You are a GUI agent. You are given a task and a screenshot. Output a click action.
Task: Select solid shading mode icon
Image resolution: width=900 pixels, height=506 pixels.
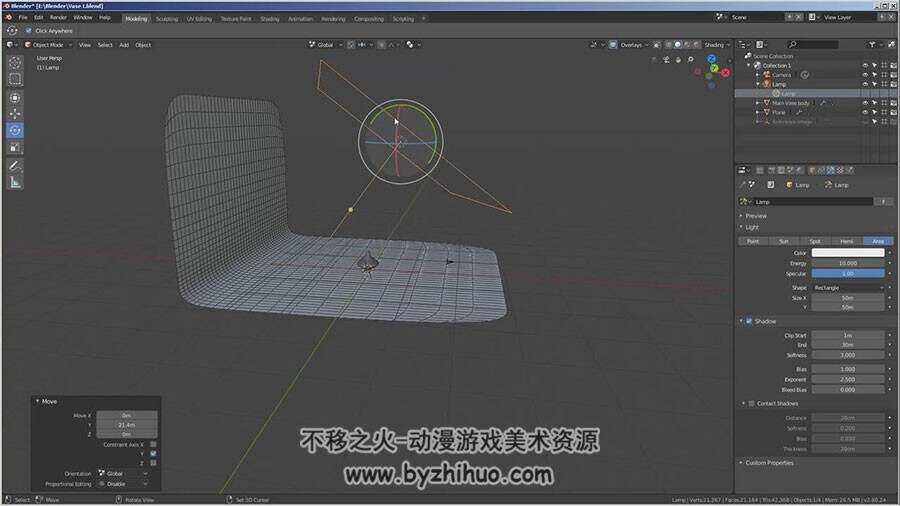point(678,44)
